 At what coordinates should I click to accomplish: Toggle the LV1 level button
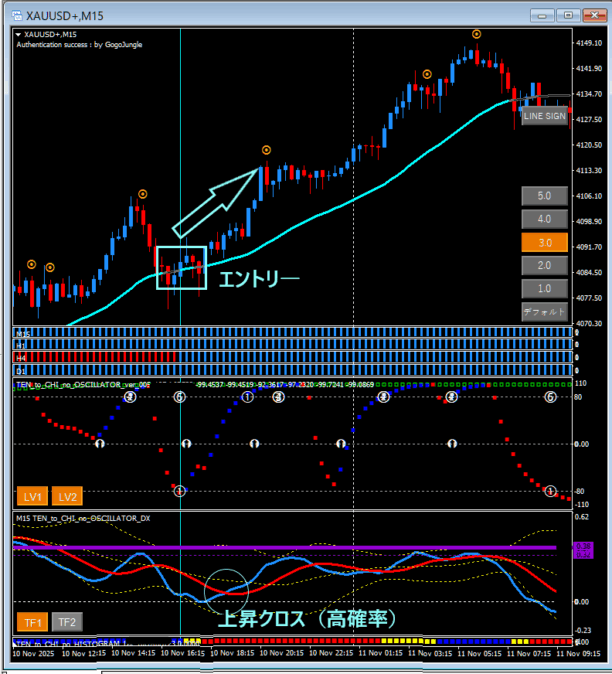(x=33, y=496)
